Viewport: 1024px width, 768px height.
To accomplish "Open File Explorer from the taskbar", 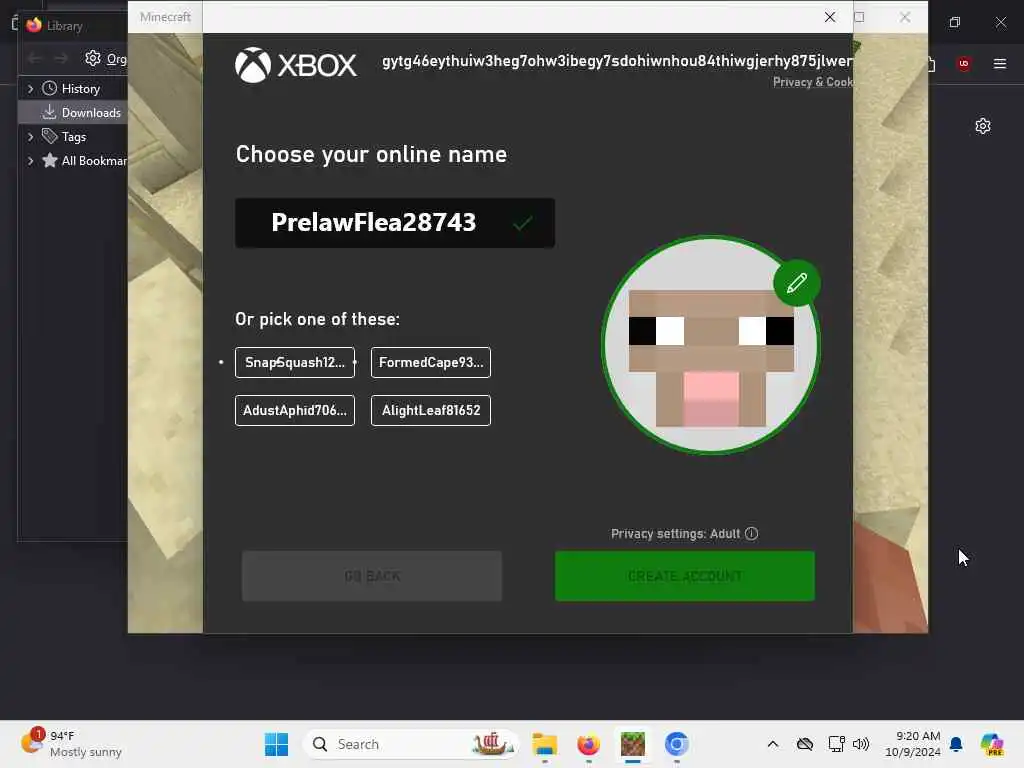I will pyautogui.click(x=545, y=744).
